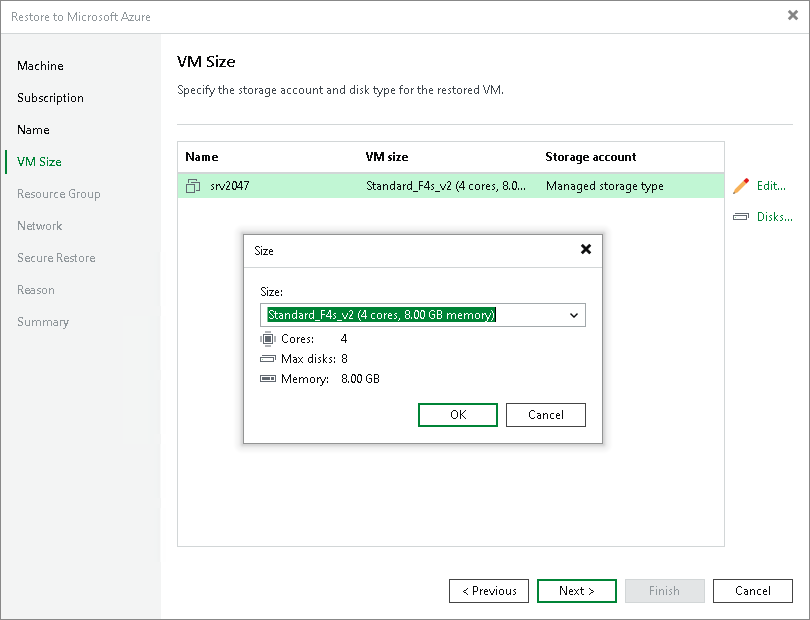Click the Cores processor icon

pyautogui.click(x=268, y=339)
